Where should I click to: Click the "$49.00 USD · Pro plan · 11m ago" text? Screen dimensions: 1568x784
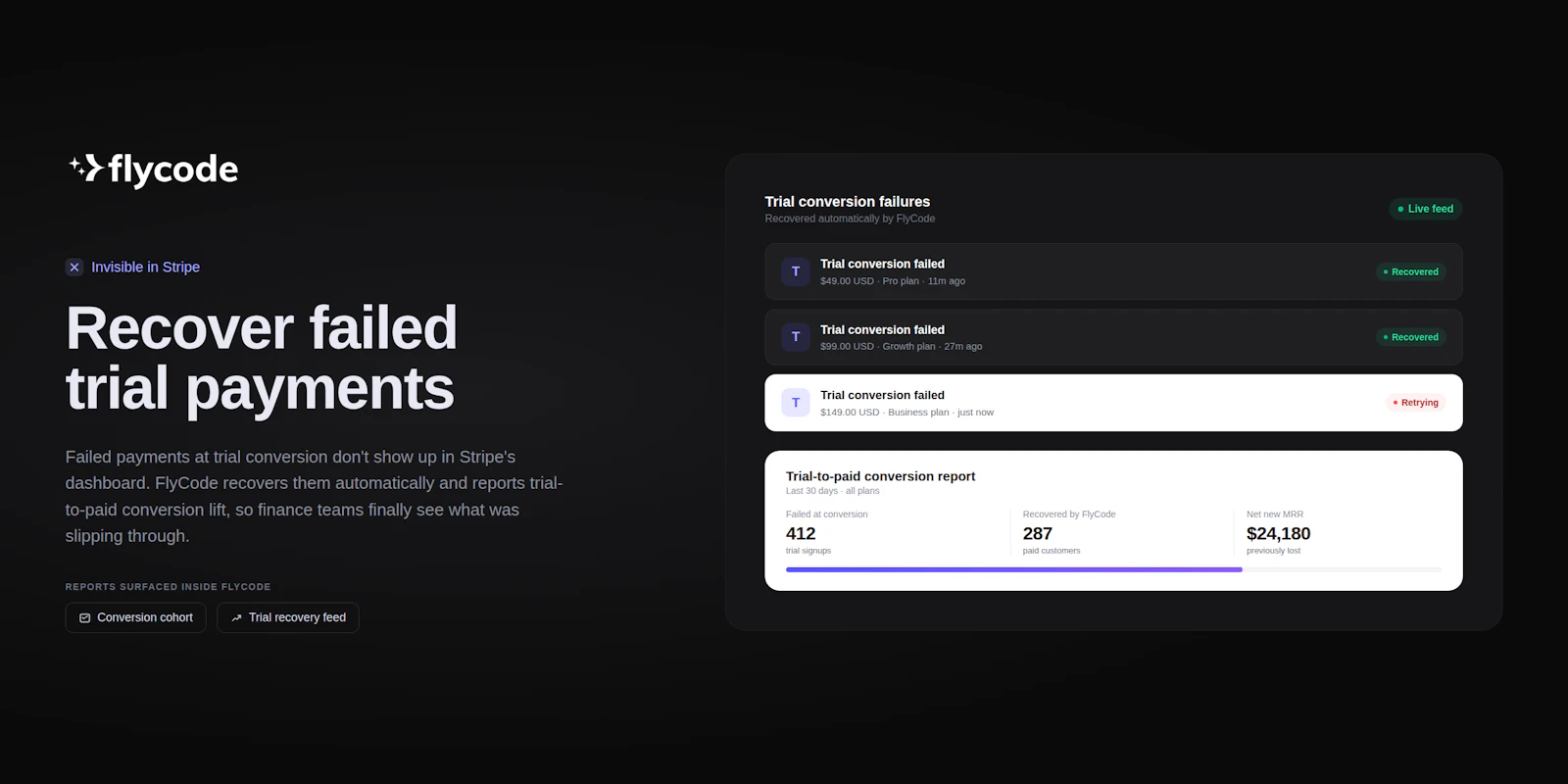893,281
